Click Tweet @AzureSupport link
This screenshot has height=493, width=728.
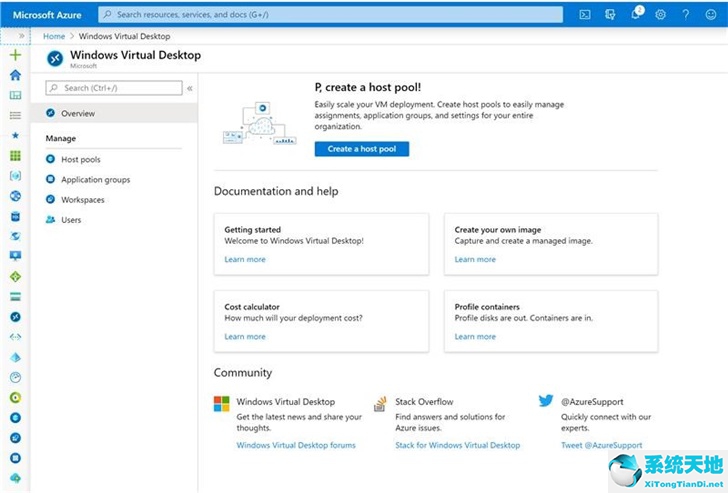coord(601,445)
